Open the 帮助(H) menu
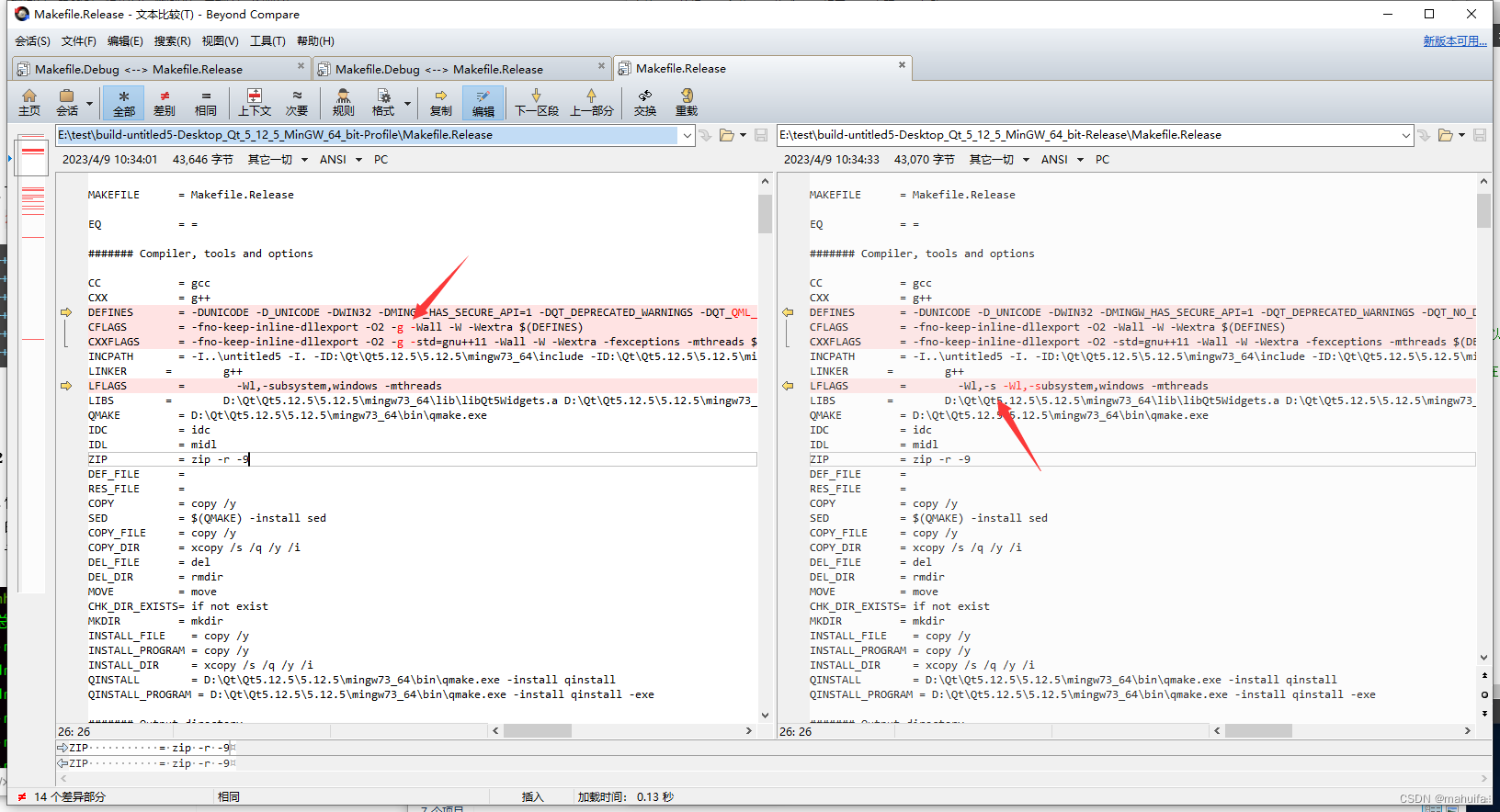The image size is (1500, 812). (315, 41)
